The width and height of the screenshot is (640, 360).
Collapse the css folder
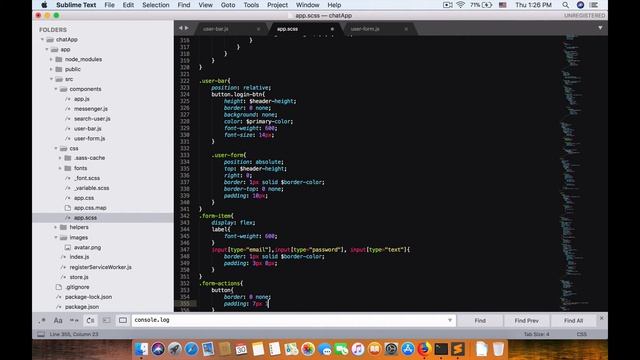point(56,149)
